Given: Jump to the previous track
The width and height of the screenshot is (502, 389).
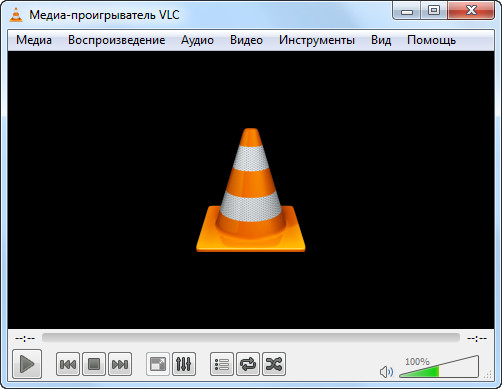Looking at the screenshot, I should [x=68, y=364].
